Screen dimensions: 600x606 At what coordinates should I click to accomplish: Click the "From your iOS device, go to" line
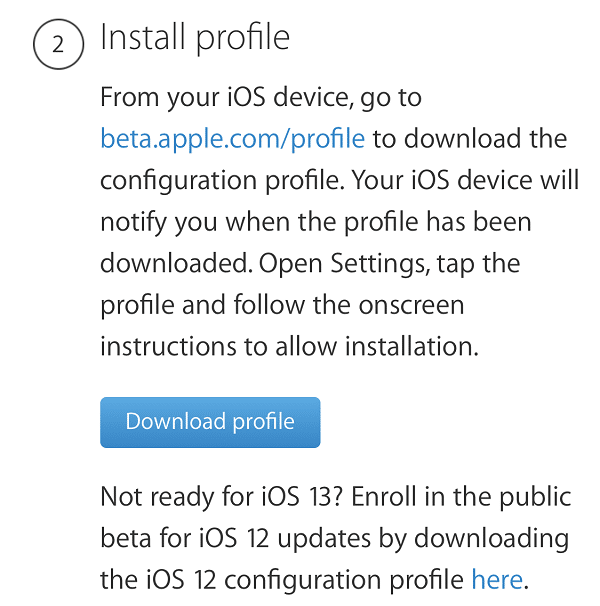pos(261,98)
